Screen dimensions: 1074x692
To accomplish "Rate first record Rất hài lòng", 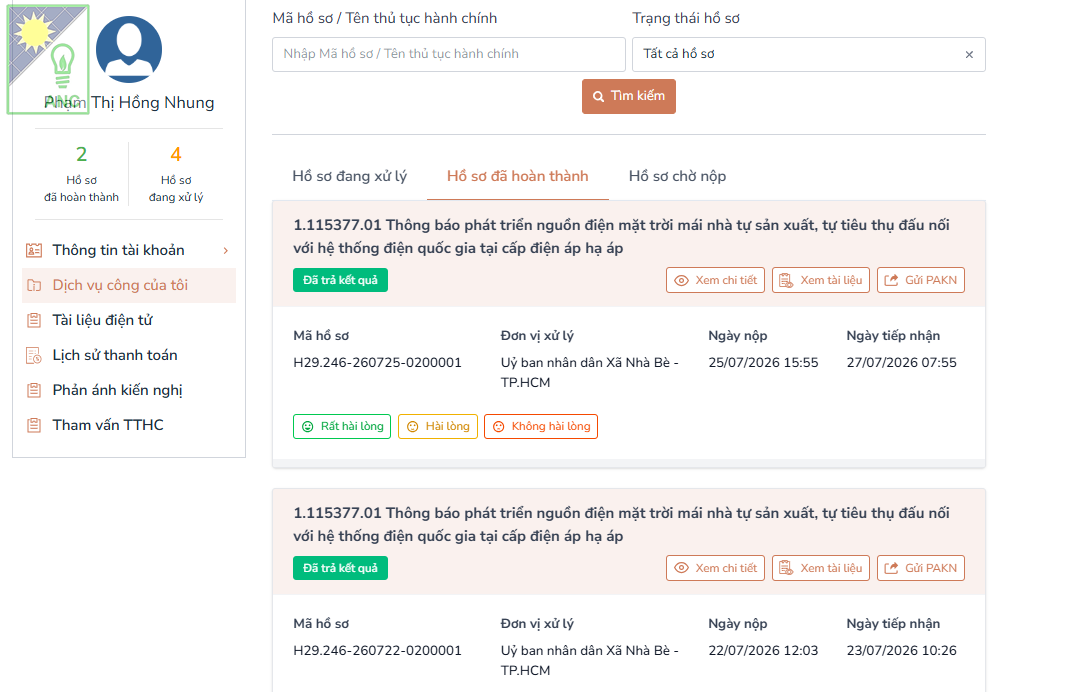I will 342,426.
